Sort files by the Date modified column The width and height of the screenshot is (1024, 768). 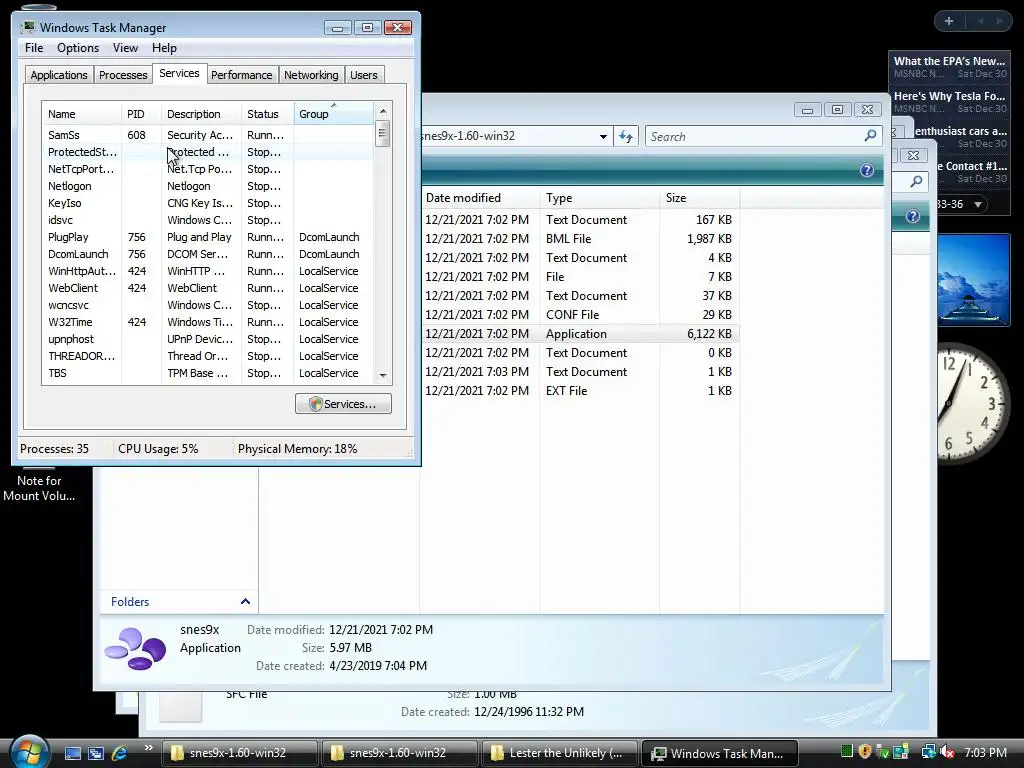tap(480, 198)
